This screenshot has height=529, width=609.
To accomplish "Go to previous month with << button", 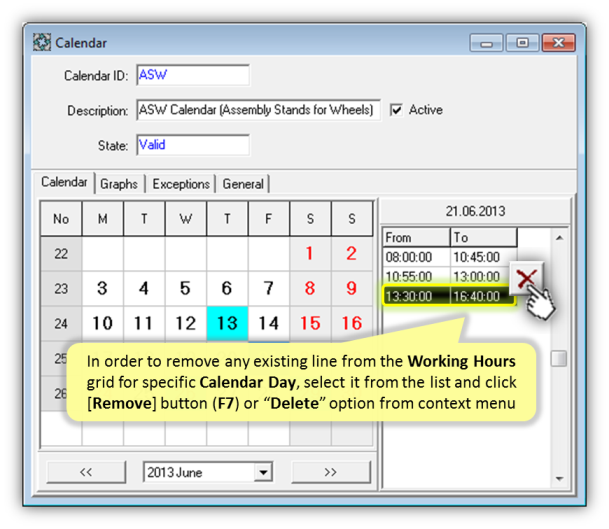I will click(x=86, y=472).
